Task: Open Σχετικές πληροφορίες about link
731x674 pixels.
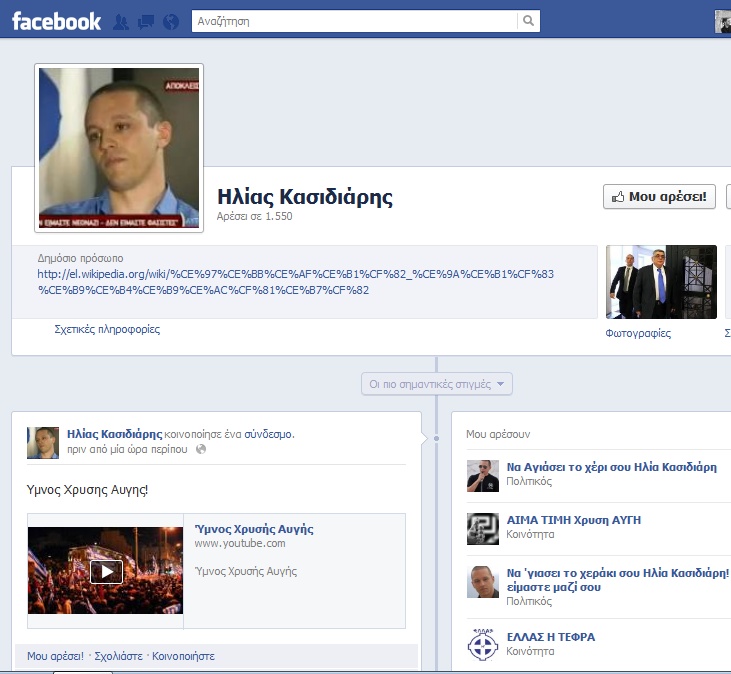Action: click(x=107, y=329)
